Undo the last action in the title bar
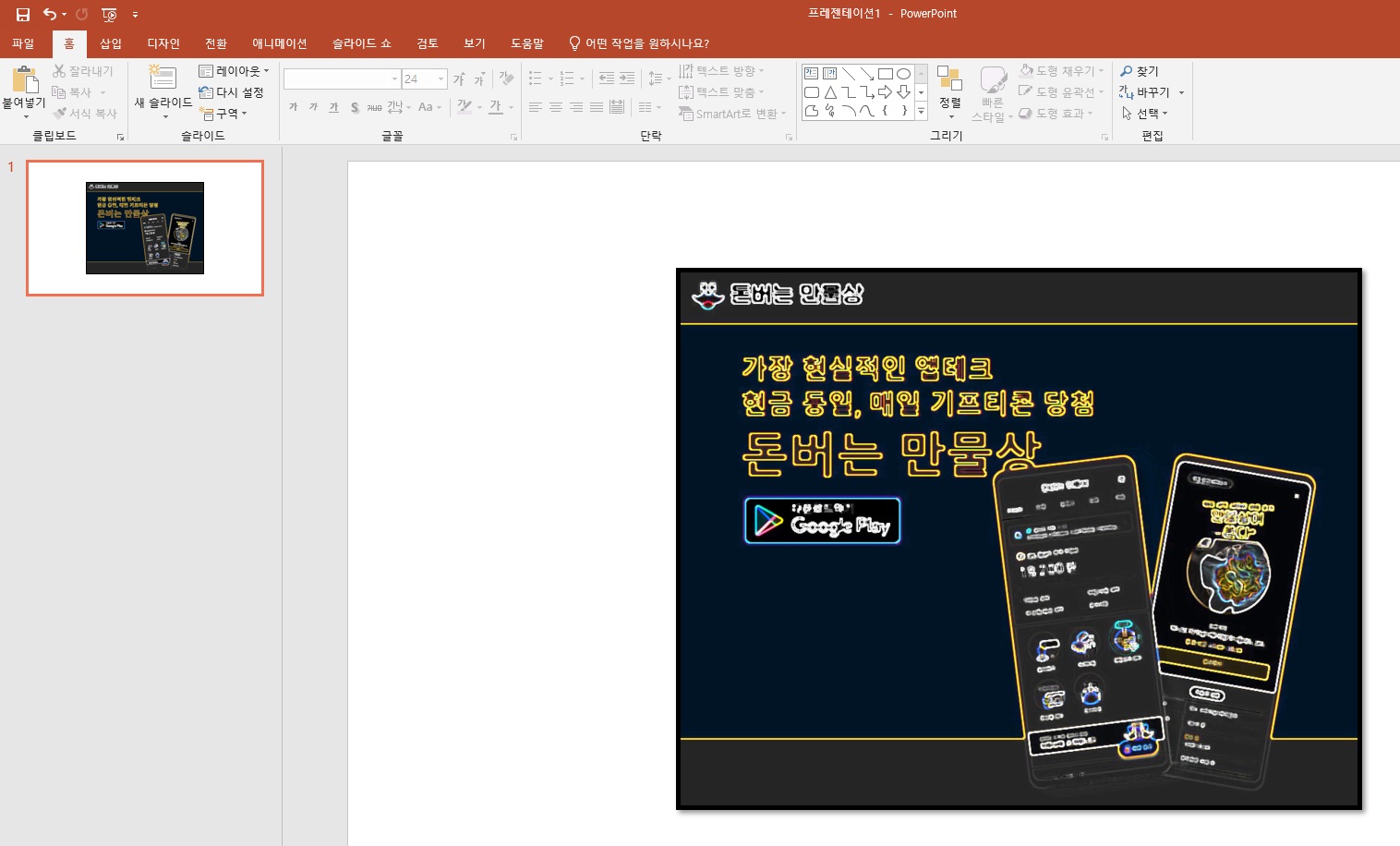This screenshot has height=846, width=1400. tap(50, 14)
